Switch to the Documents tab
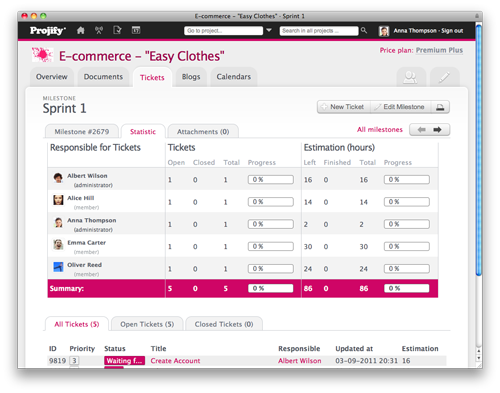The image size is (500, 393). (103, 77)
